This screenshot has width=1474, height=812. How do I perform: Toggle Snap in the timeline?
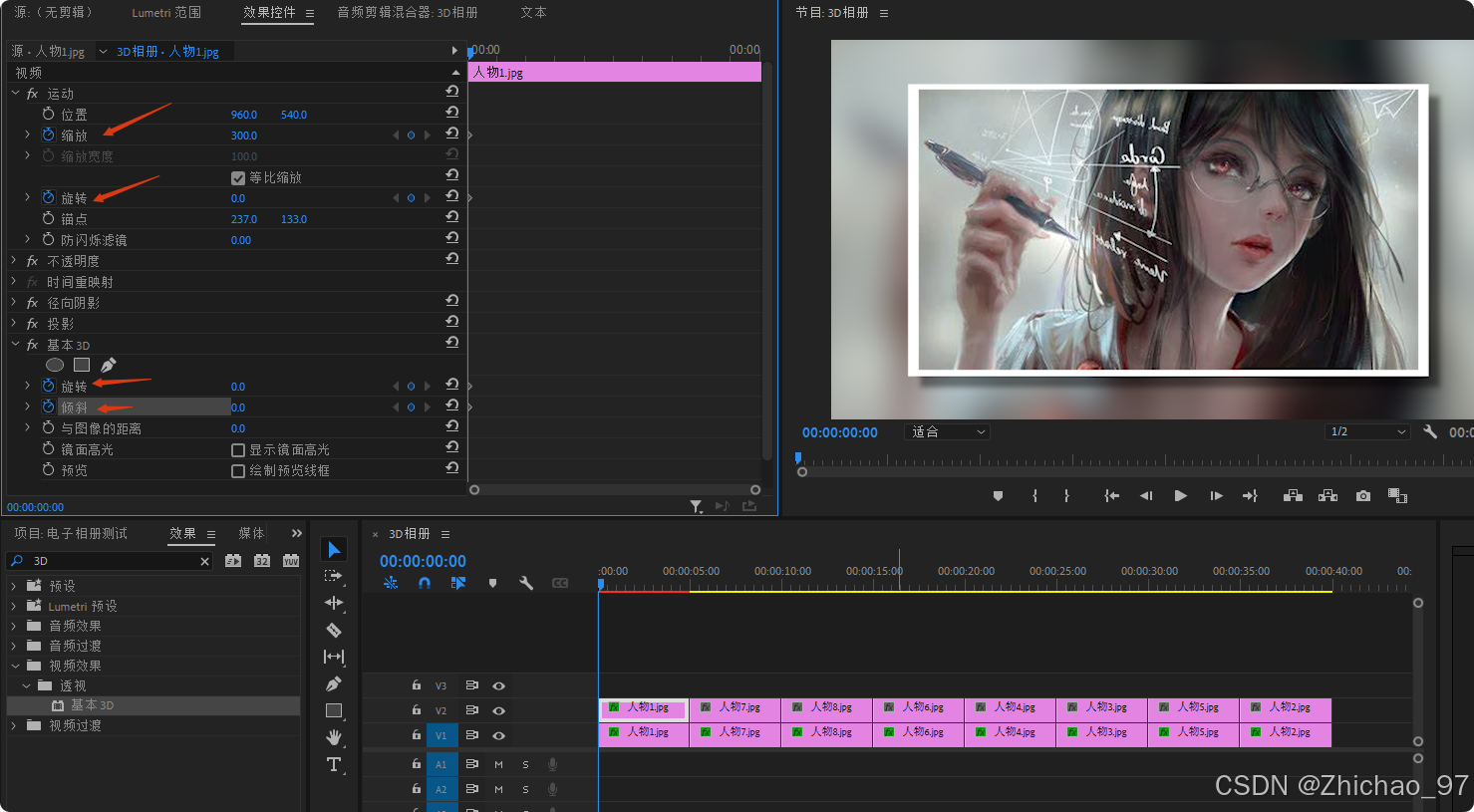[x=425, y=583]
